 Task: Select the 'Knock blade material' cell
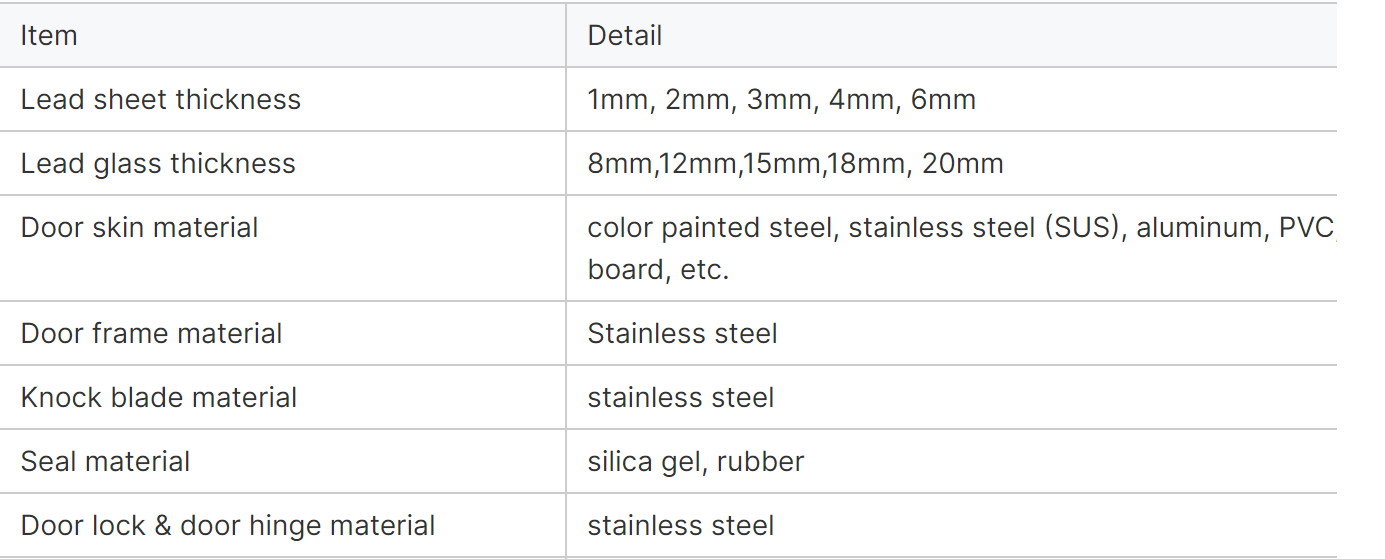[159, 398]
